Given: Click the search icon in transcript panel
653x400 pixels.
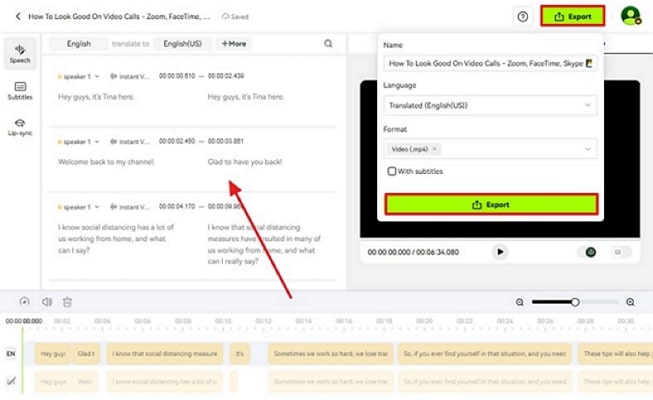Looking at the screenshot, I should pyautogui.click(x=328, y=44).
